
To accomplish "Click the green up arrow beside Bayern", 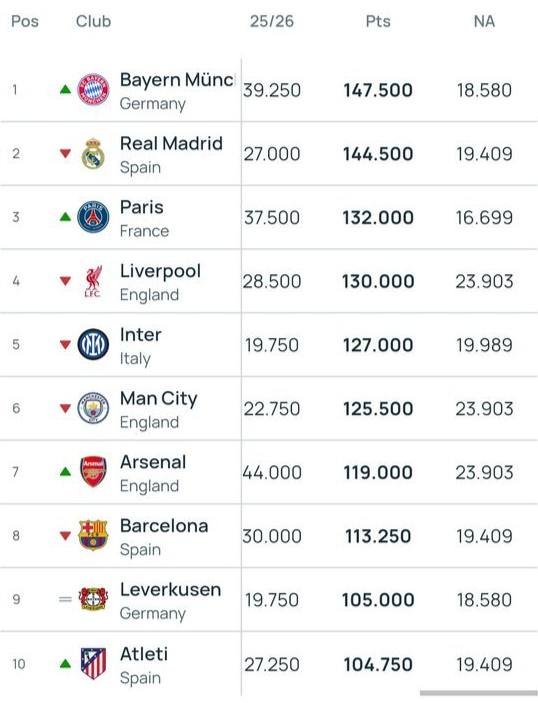I will tap(65, 90).
